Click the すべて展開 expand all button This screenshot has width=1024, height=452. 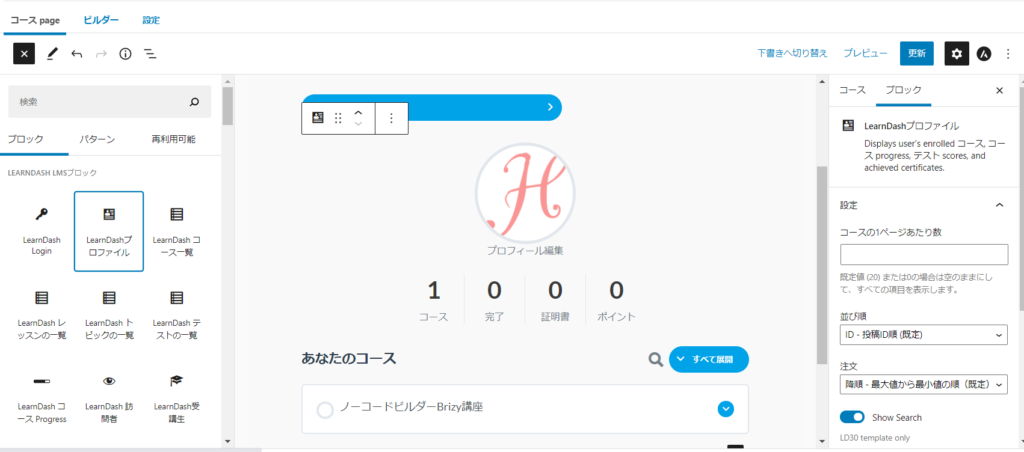pyautogui.click(x=709, y=359)
